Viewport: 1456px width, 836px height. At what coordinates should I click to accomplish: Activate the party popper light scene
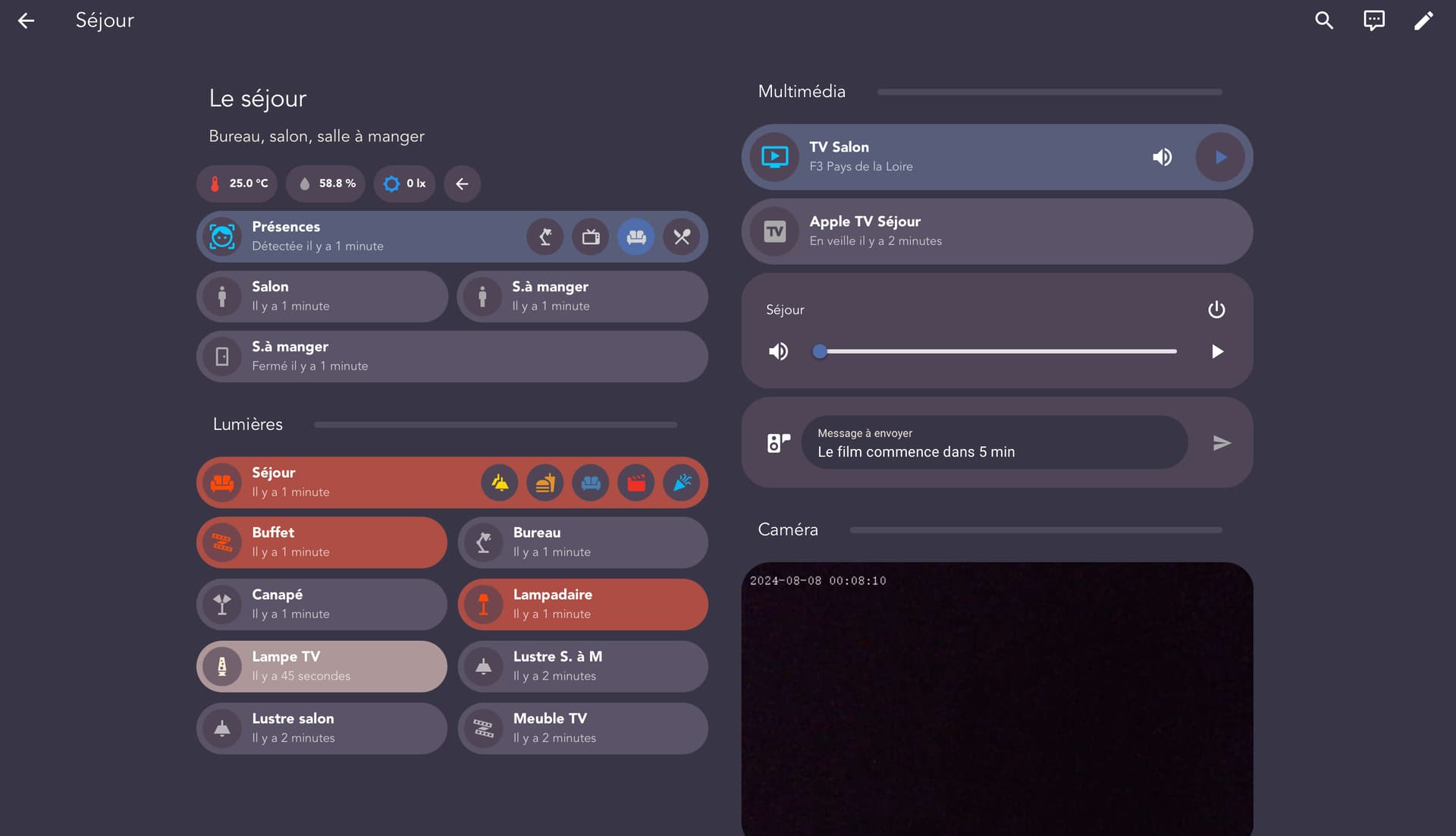pos(682,482)
